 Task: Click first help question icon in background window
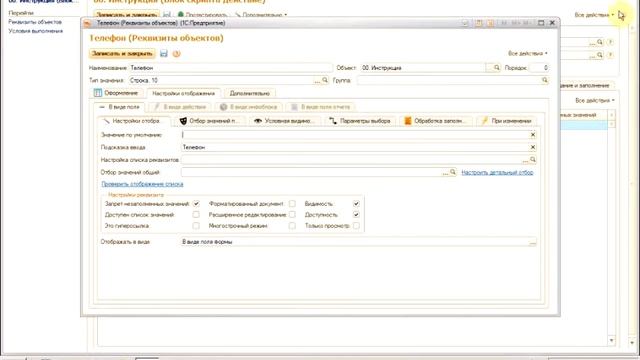610,42
